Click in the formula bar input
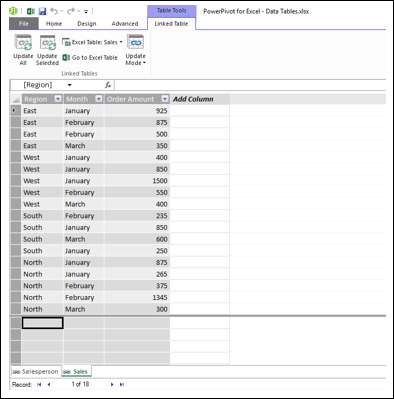 tap(250, 85)
